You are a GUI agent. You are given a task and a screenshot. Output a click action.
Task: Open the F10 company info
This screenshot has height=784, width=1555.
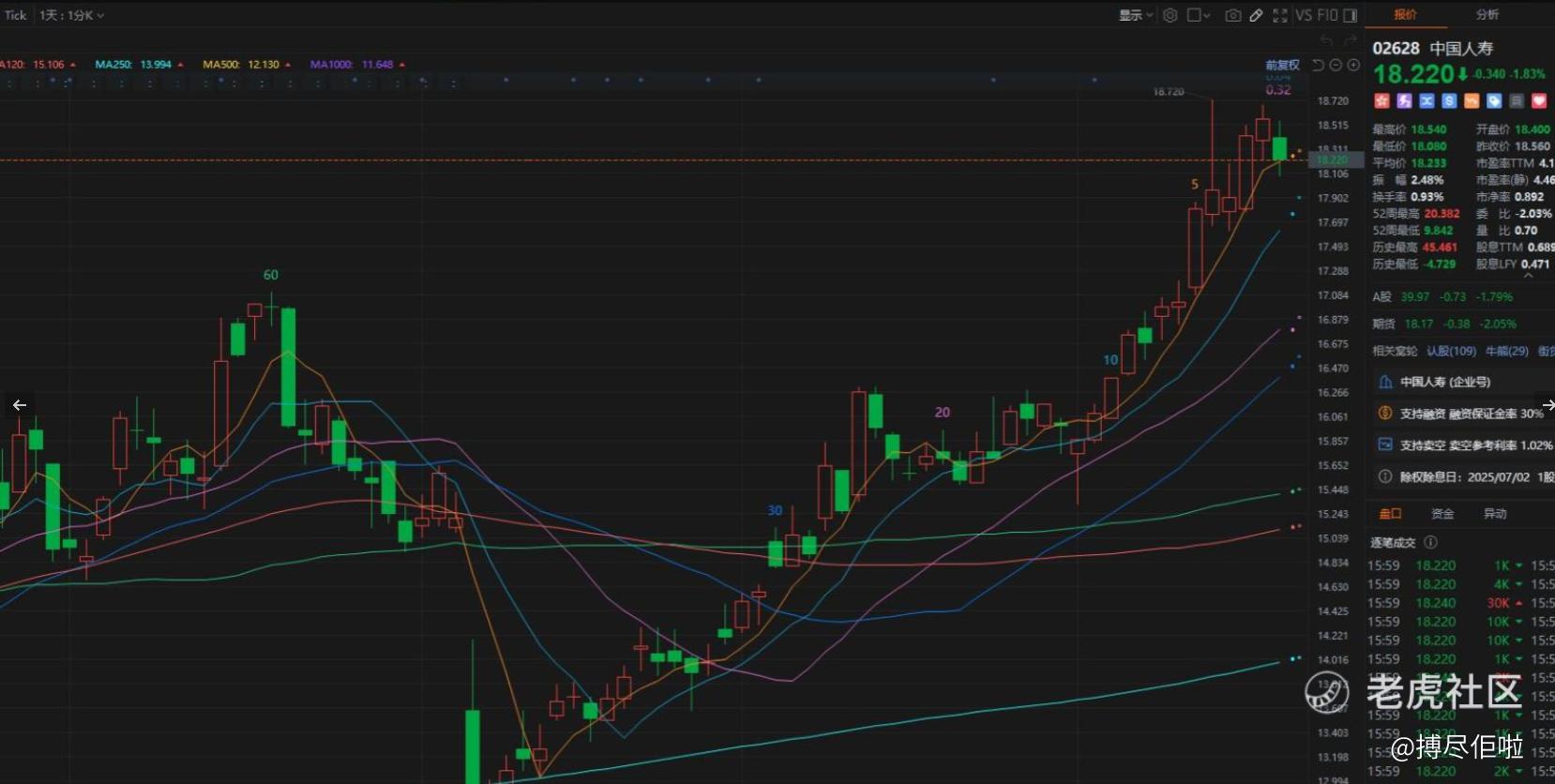pyautogui.click(x=1327, y=15)
